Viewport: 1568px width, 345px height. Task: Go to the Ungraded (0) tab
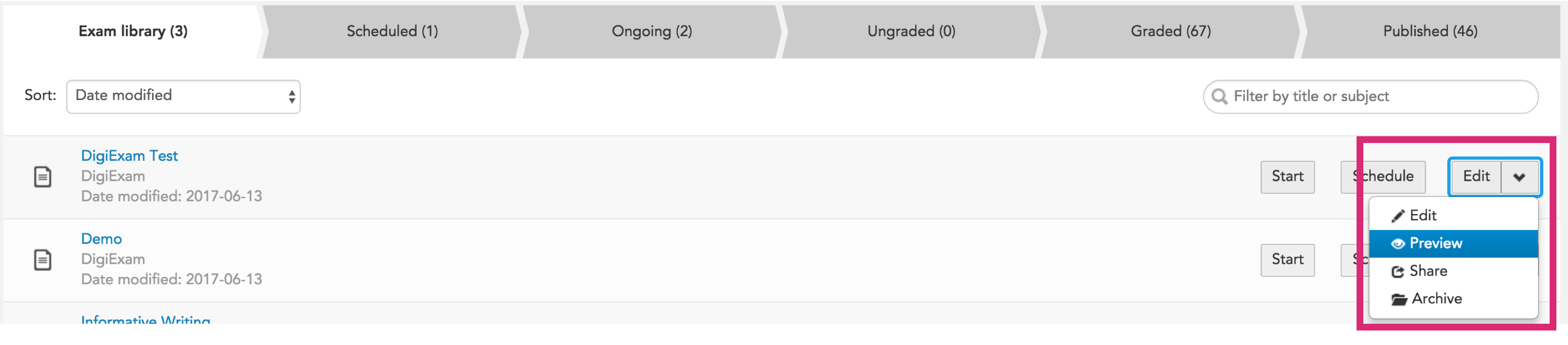click(911, 31)
